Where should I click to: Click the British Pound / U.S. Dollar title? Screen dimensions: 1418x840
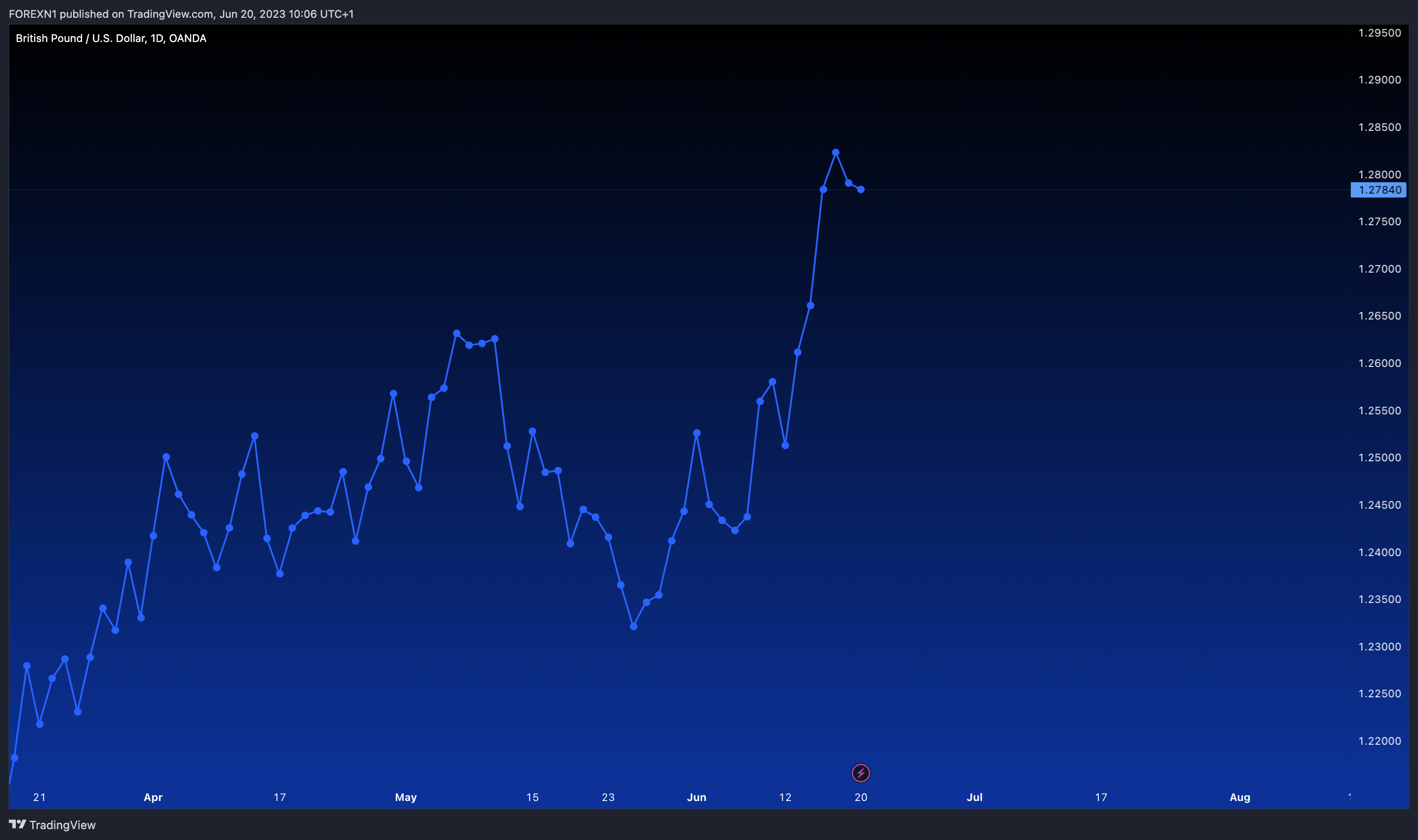pyautogui.click(x=111, y=38)
